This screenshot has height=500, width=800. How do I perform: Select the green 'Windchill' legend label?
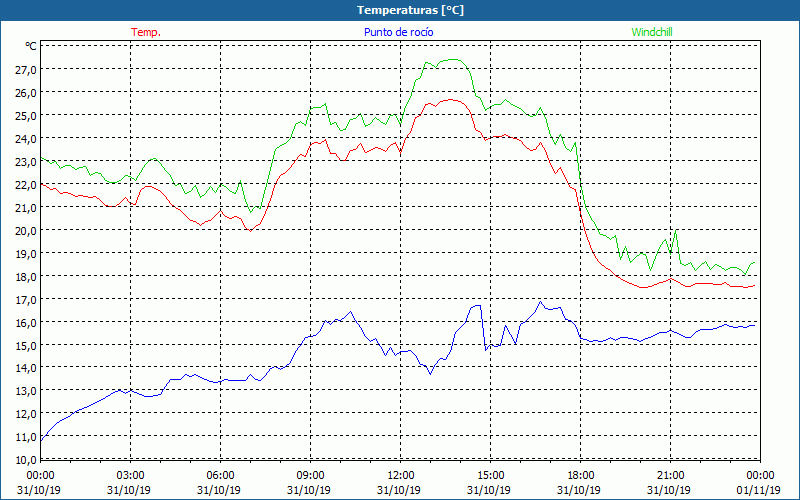(x=652, y=32)
